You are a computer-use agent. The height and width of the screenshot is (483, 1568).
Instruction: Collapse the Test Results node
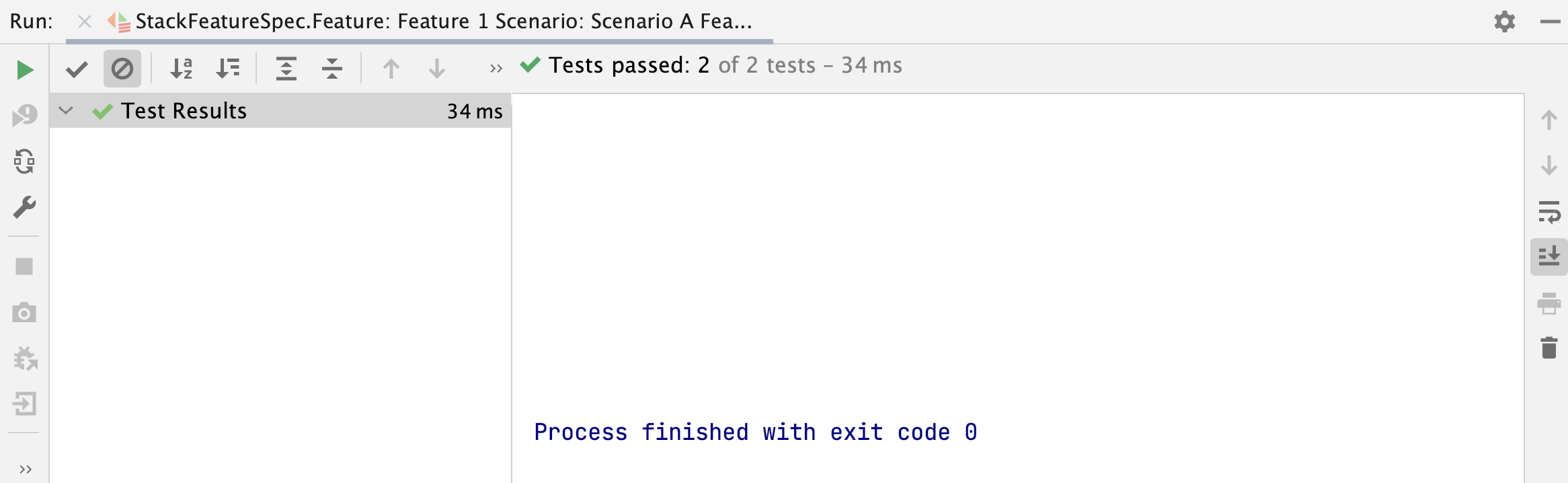tap(65, 111)
